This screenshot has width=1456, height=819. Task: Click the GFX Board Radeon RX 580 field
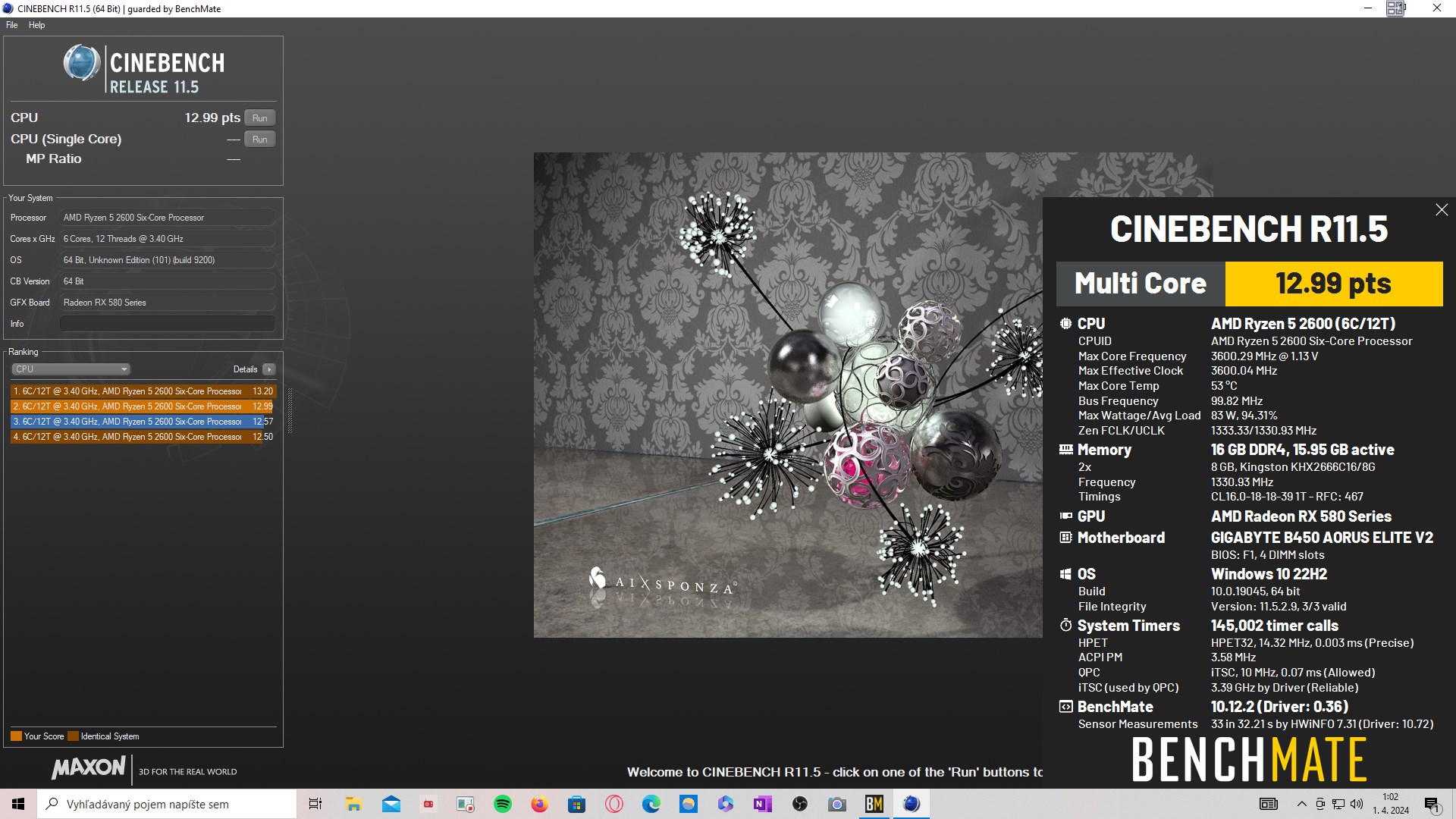167,303
